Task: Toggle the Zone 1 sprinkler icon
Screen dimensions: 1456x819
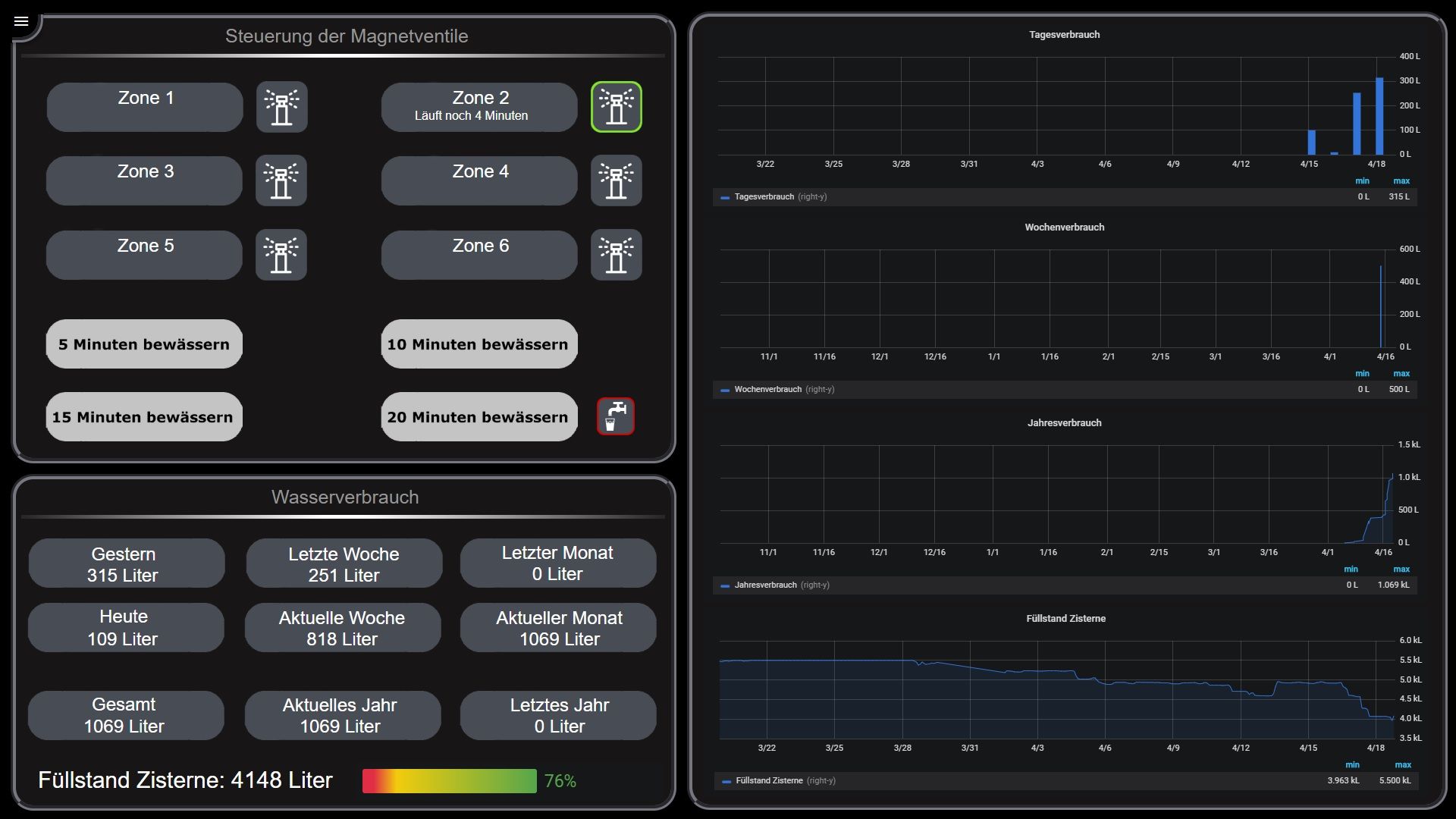Action: [x=281, y=107]
